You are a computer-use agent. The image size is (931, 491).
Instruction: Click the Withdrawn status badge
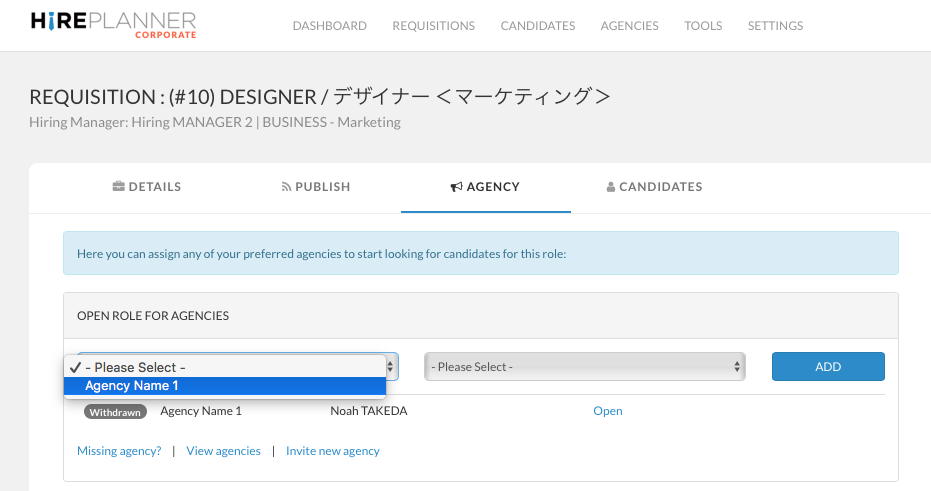[x=115, y=412]
